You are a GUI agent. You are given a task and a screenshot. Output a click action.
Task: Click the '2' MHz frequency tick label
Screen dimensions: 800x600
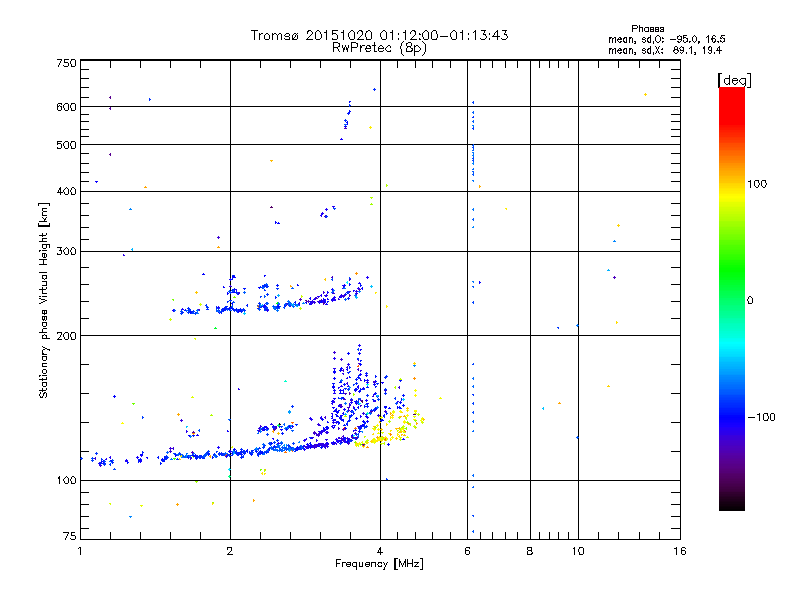[230, 551]
